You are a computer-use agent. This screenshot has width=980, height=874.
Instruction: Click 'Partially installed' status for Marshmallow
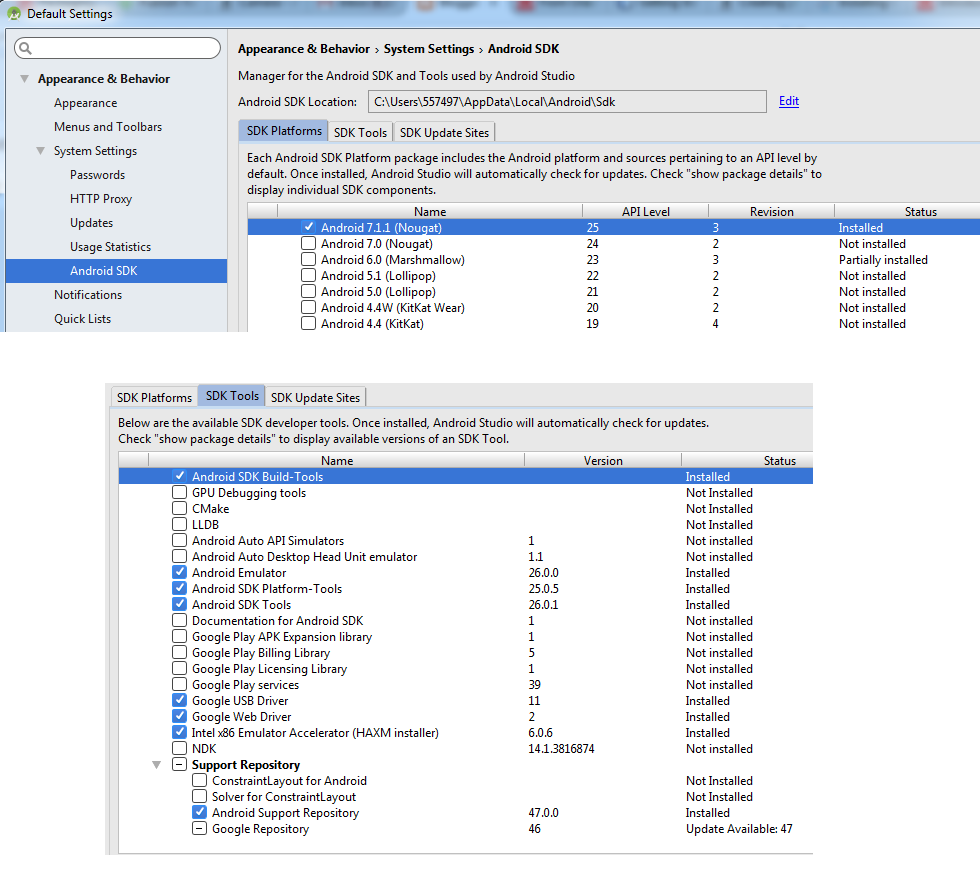(883, 259)
